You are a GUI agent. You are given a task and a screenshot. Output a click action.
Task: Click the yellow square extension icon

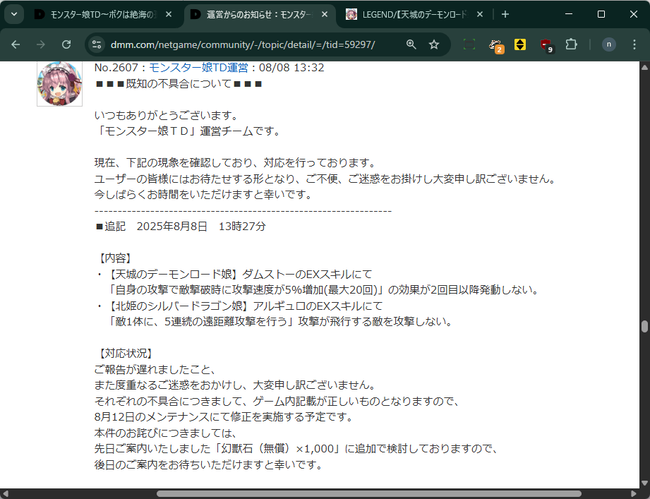point(520,44)
